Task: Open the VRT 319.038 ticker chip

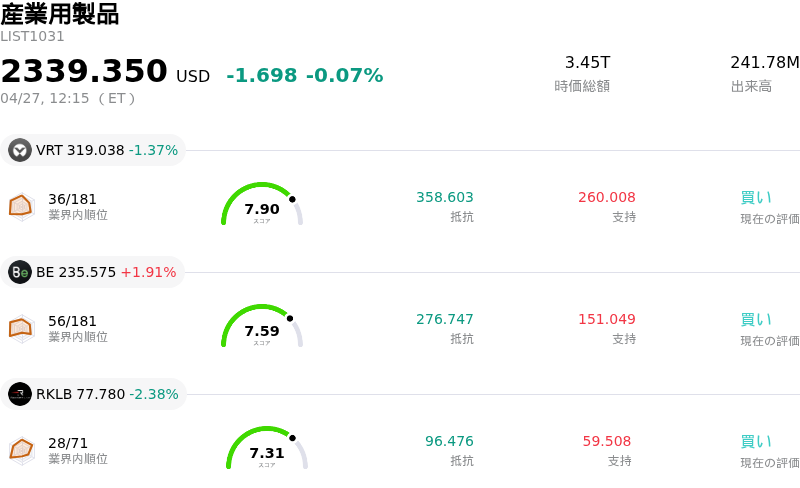Action: (x=95, y=151)
